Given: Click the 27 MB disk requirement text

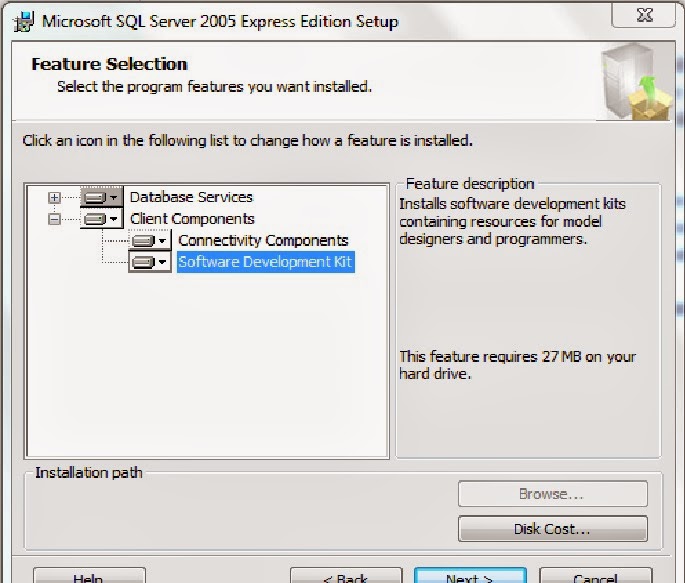Looking at the screenshot, I should pos(517,365).
